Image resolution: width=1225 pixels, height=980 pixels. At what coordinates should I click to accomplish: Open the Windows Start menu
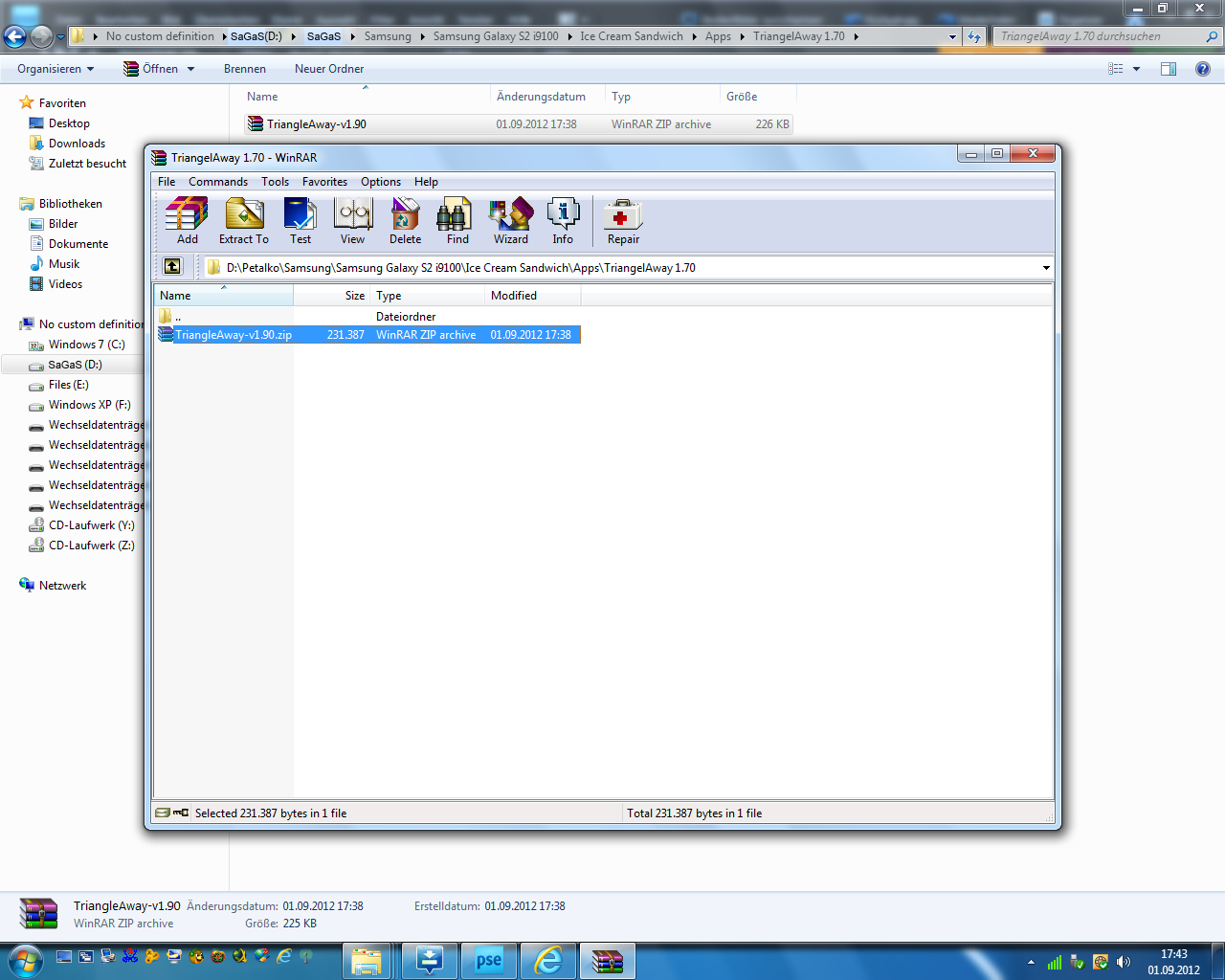click(24, 960)
